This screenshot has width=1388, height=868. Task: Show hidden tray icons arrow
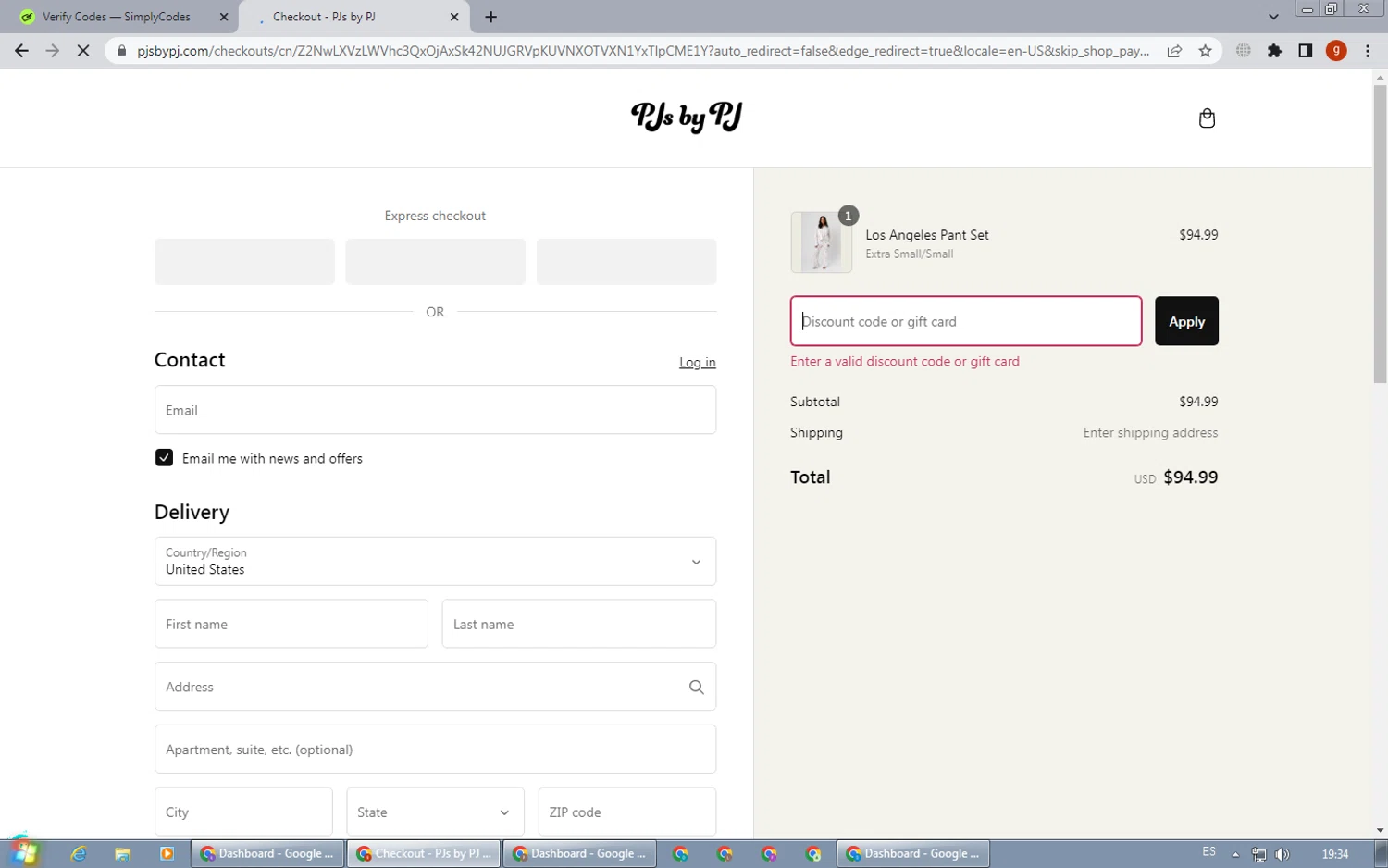point(1235,854)
